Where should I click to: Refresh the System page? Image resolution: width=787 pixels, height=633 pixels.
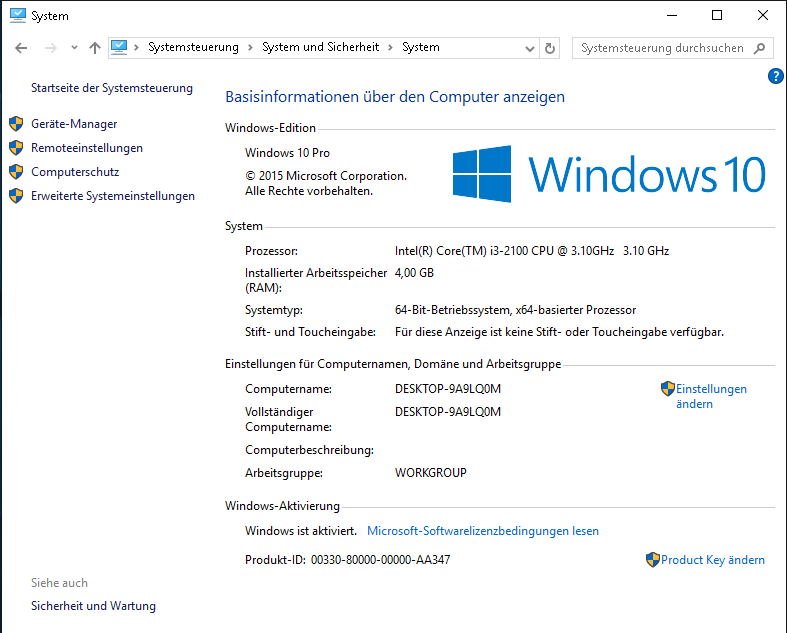click(550, 48)
